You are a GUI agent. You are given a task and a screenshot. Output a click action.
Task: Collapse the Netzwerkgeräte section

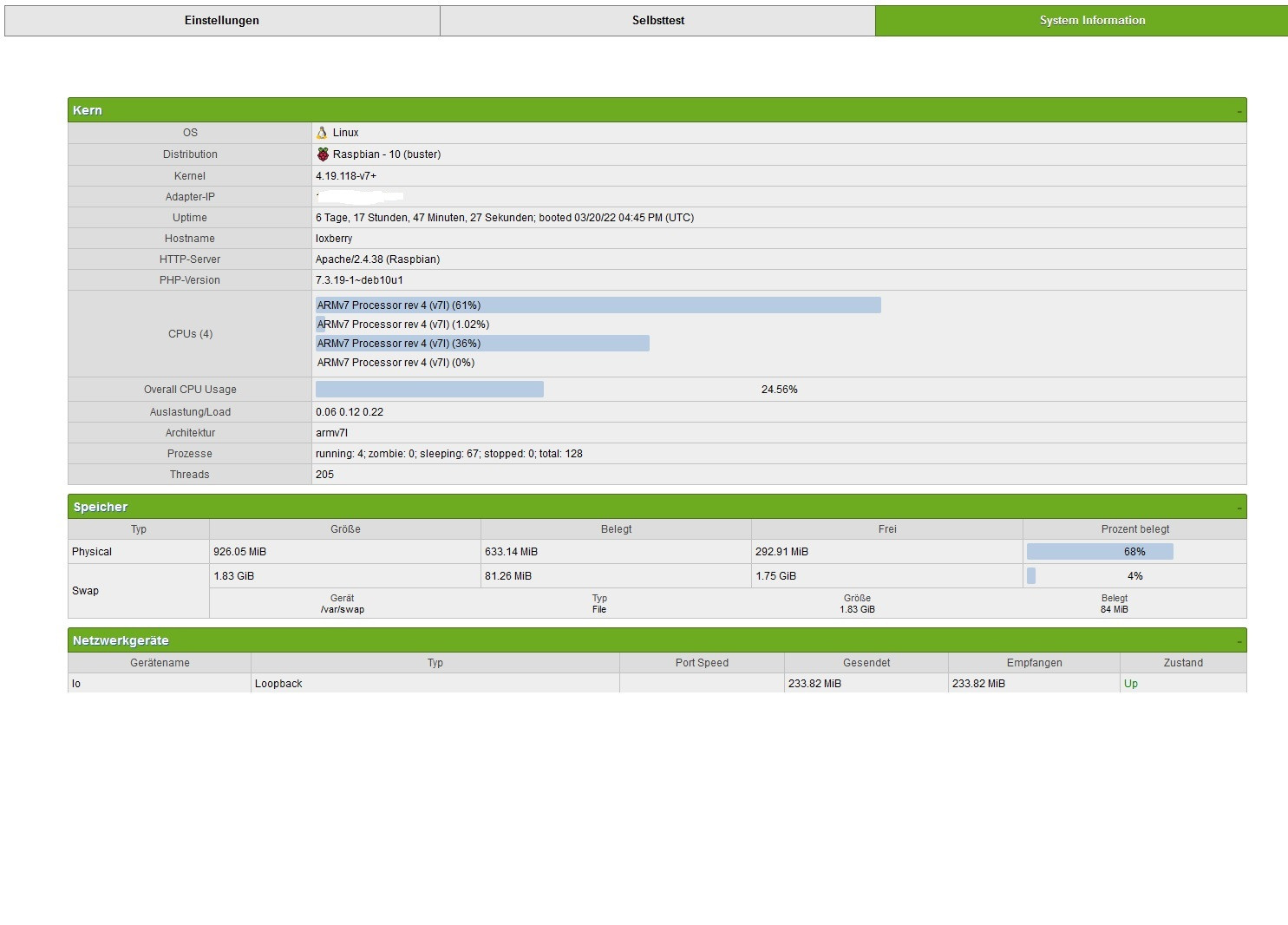(x=1239, y=641)
